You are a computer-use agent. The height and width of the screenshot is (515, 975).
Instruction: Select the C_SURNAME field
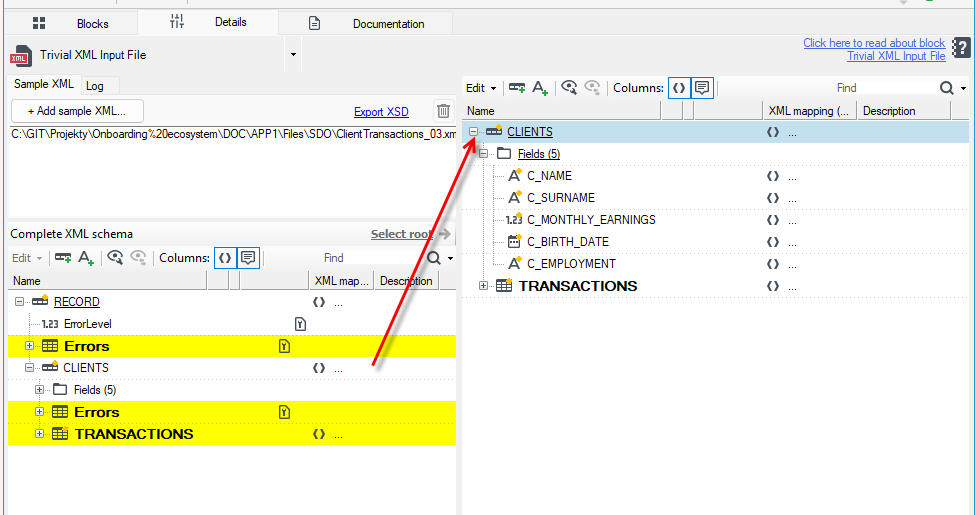561,198
